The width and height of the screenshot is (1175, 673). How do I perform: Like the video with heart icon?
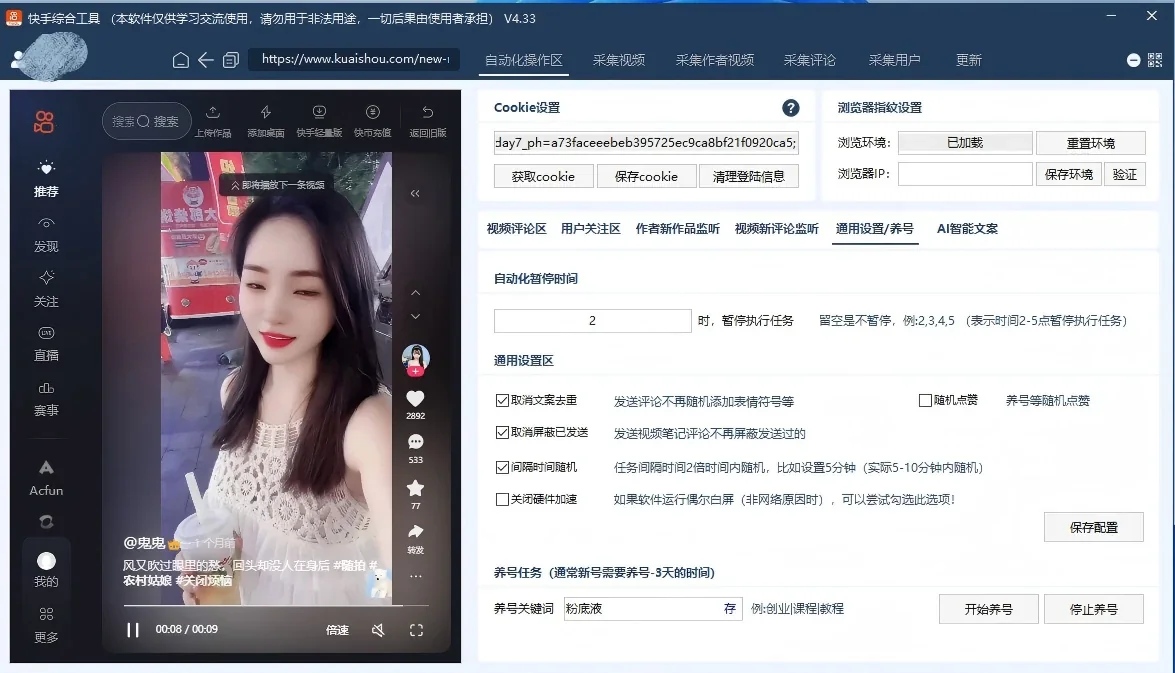click(415, 398)
